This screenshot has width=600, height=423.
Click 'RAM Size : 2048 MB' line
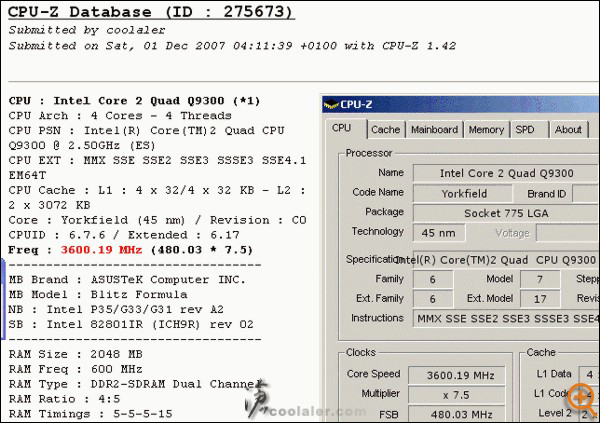pos(75,354)
